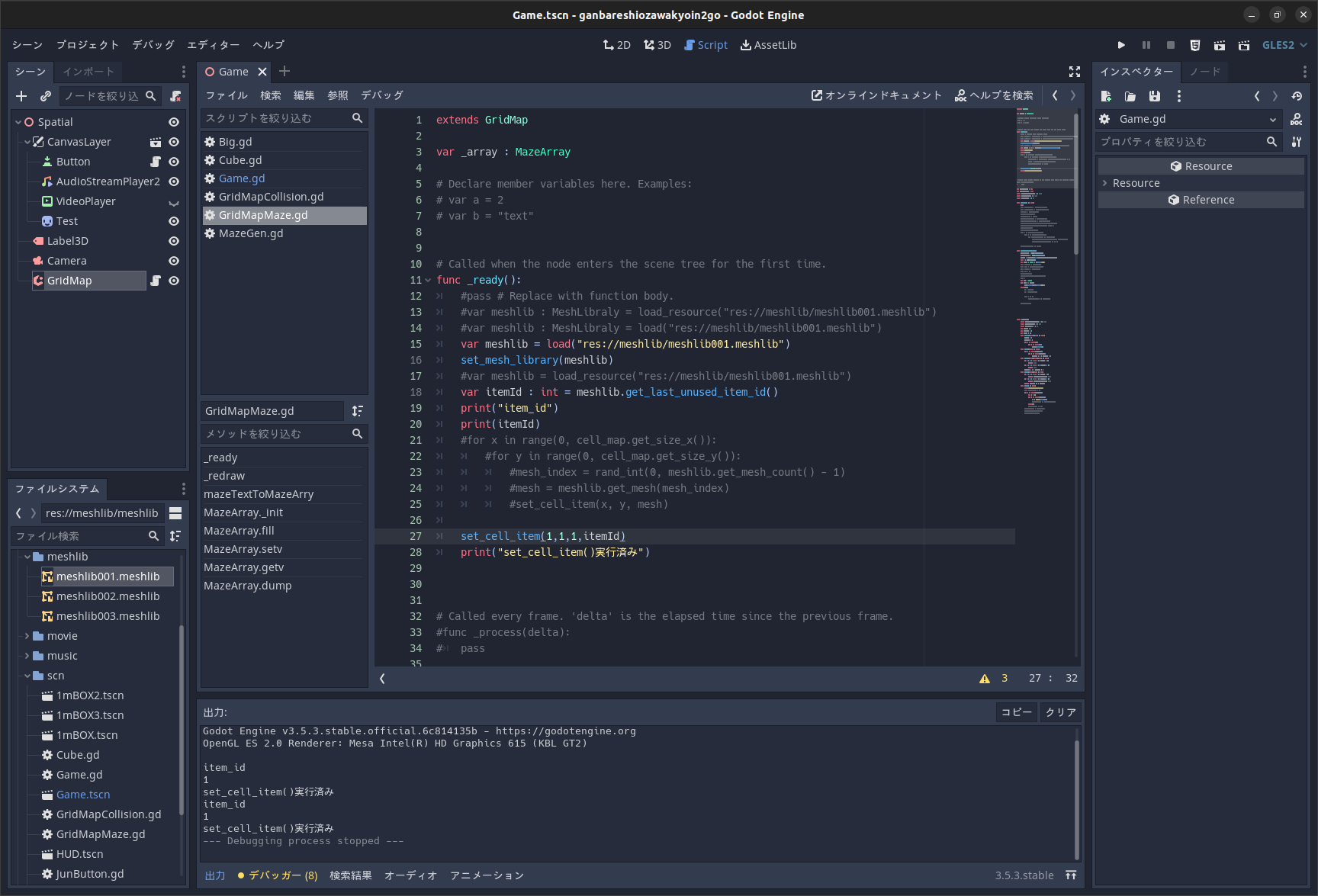
Task: Collapse the Spatial root node
Action: tap(18, 122)
